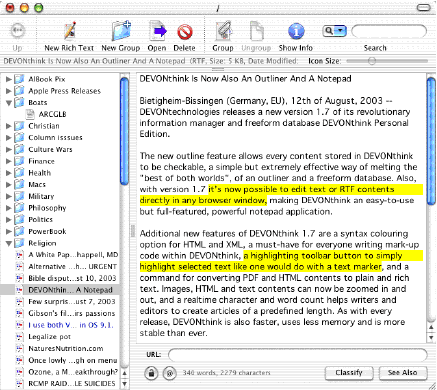
Task: Expand the Philosophy group triangle
Action: pyautogui.click(x=9, y=208)
